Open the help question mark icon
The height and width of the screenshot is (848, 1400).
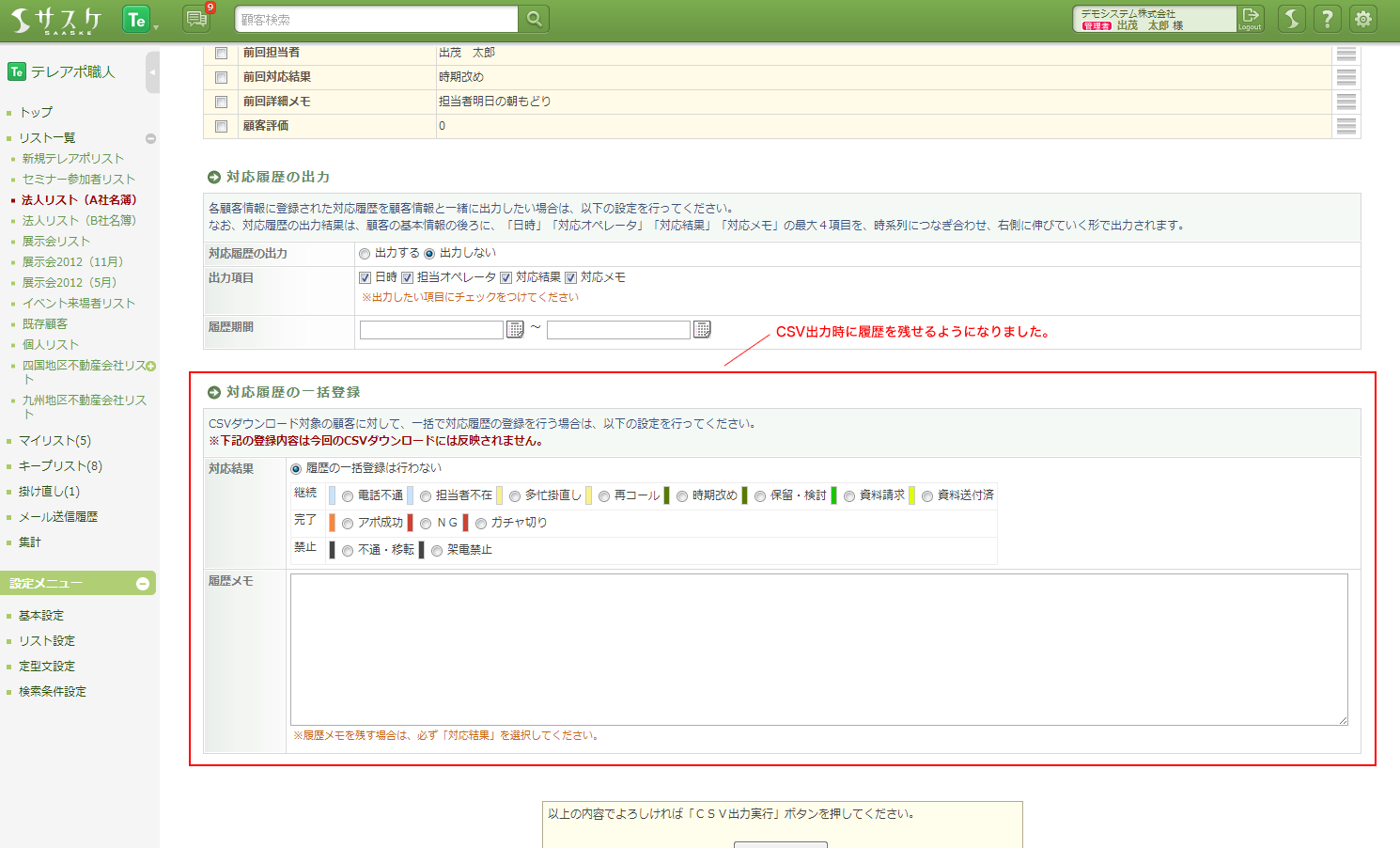(1327, 19)
